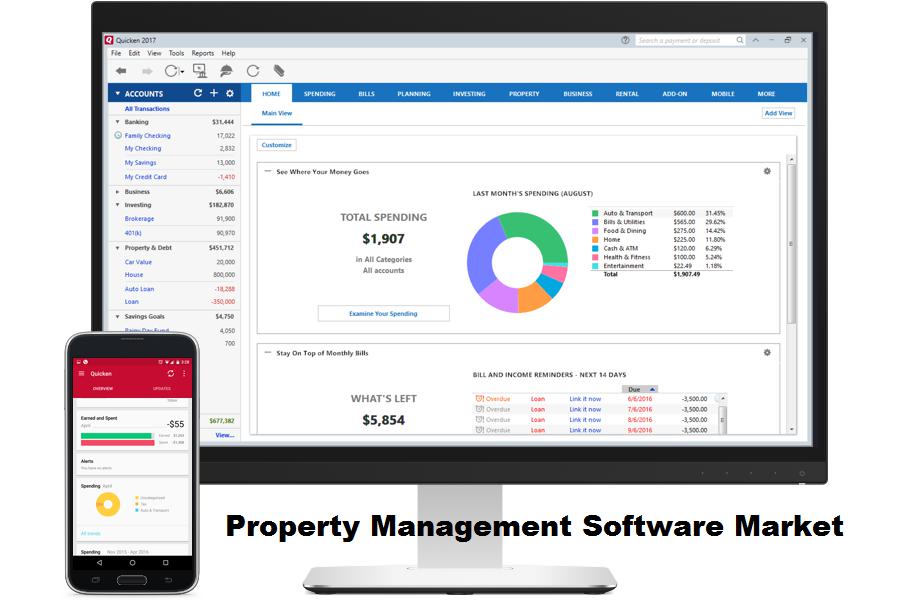Switch to the SPENDING tab
920x600 pixels.
tap(319, 94)
